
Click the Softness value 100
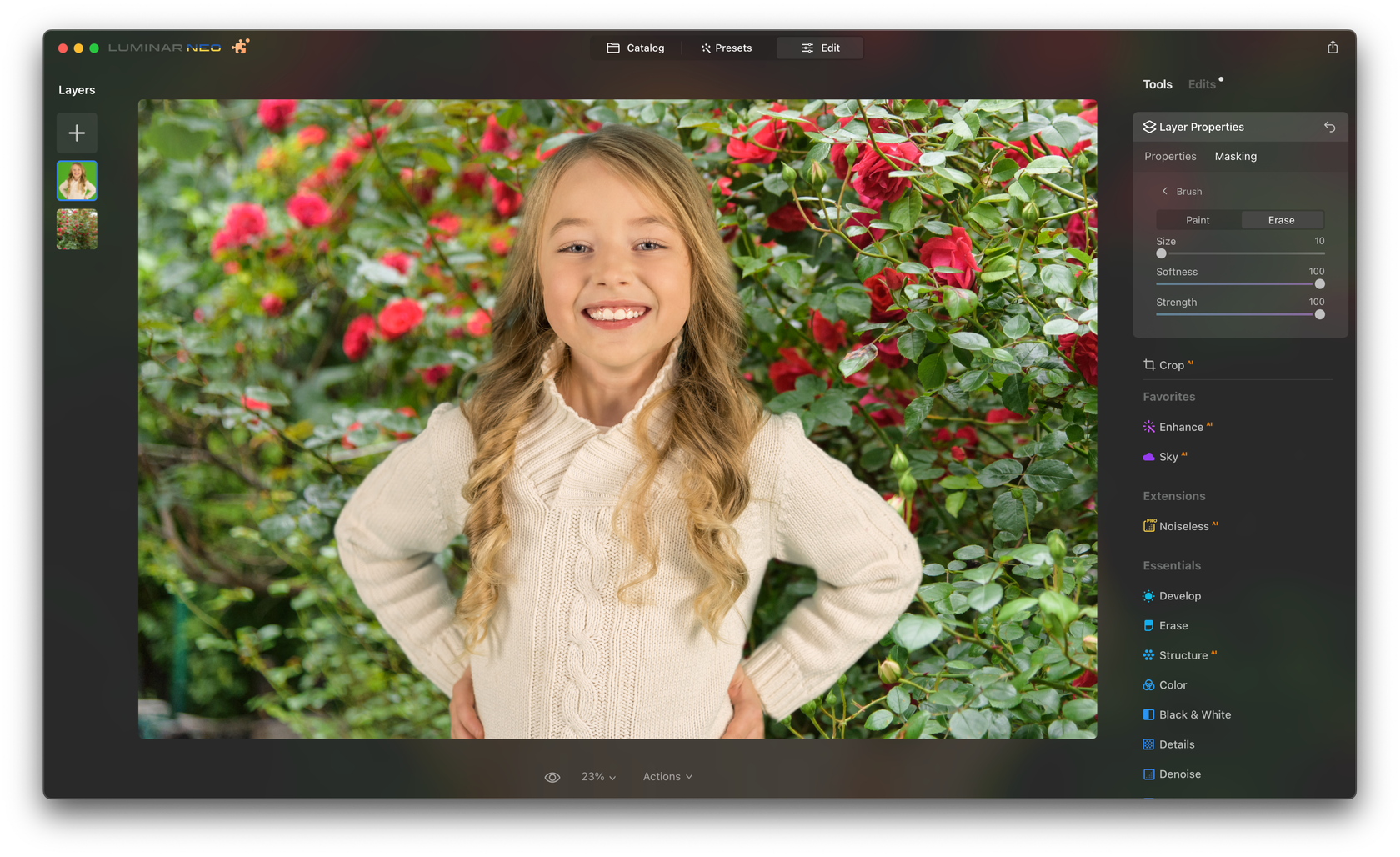(1317, 272)
